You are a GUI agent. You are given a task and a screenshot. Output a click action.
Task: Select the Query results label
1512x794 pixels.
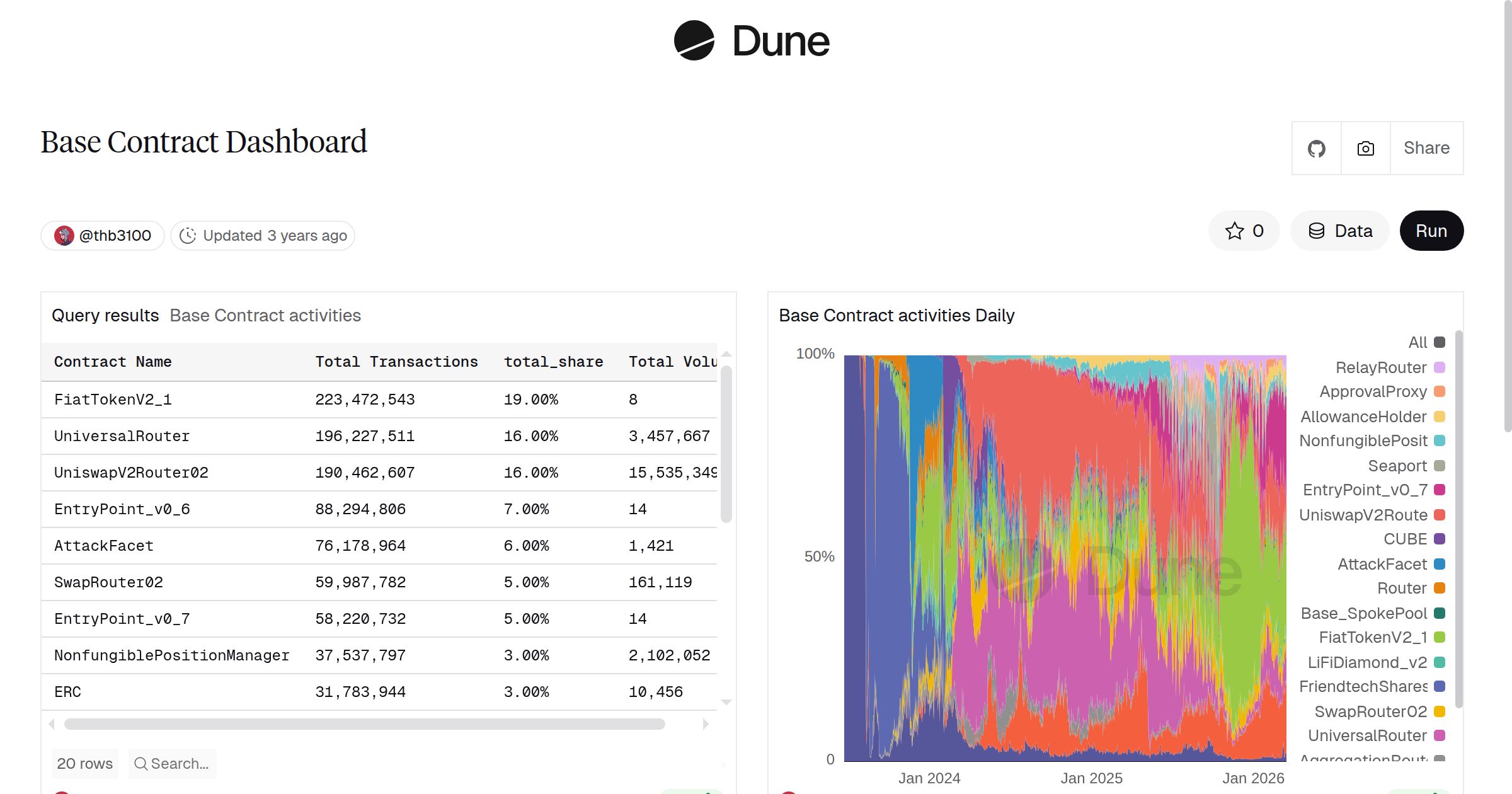coord(105,315)
